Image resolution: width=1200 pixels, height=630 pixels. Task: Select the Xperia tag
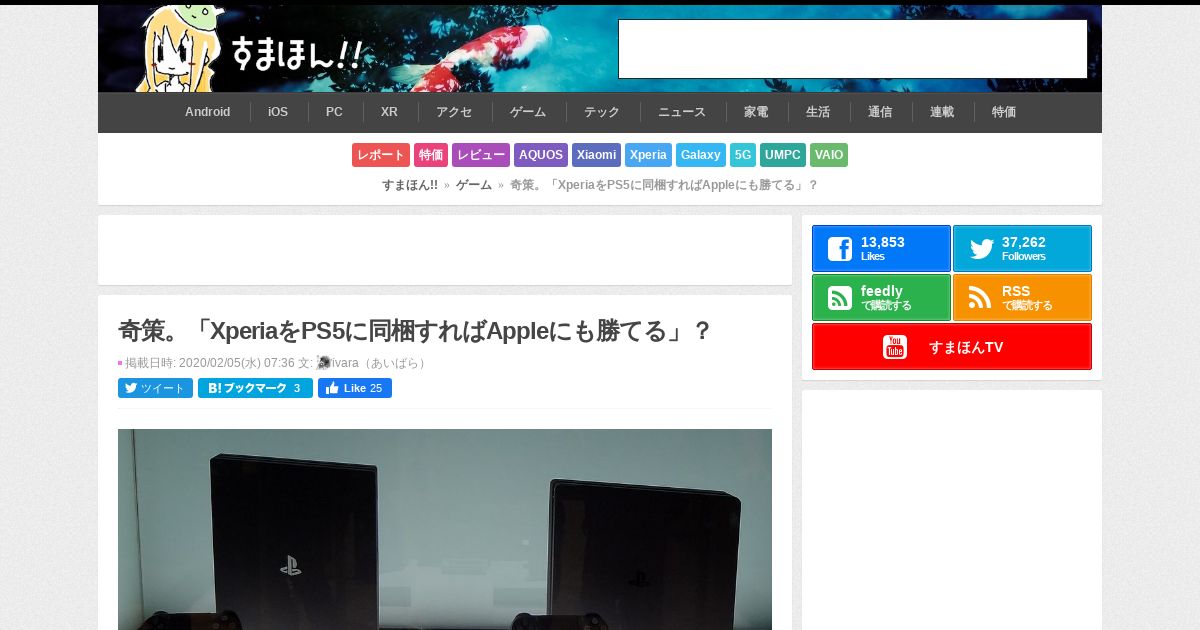pos(648,155)
